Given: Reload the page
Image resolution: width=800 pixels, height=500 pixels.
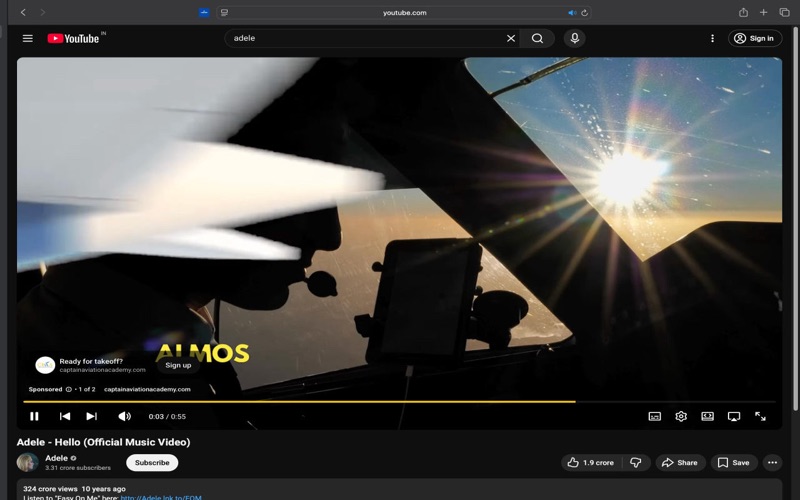Looking at the screenshot, I should click(585, 13).
